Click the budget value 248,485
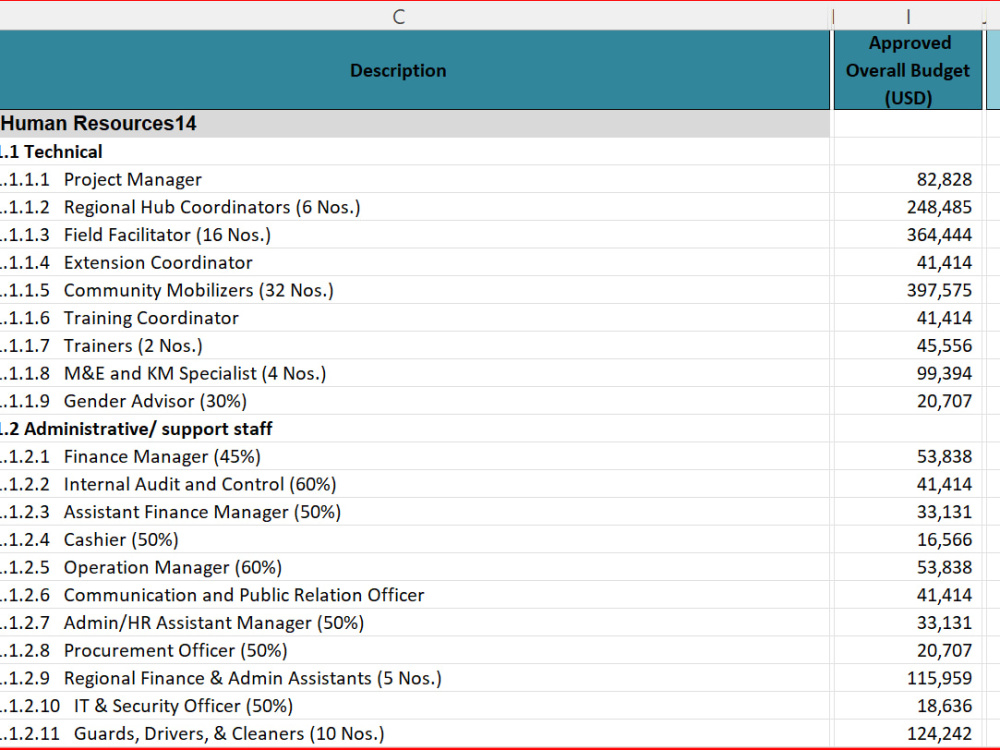 908,207
